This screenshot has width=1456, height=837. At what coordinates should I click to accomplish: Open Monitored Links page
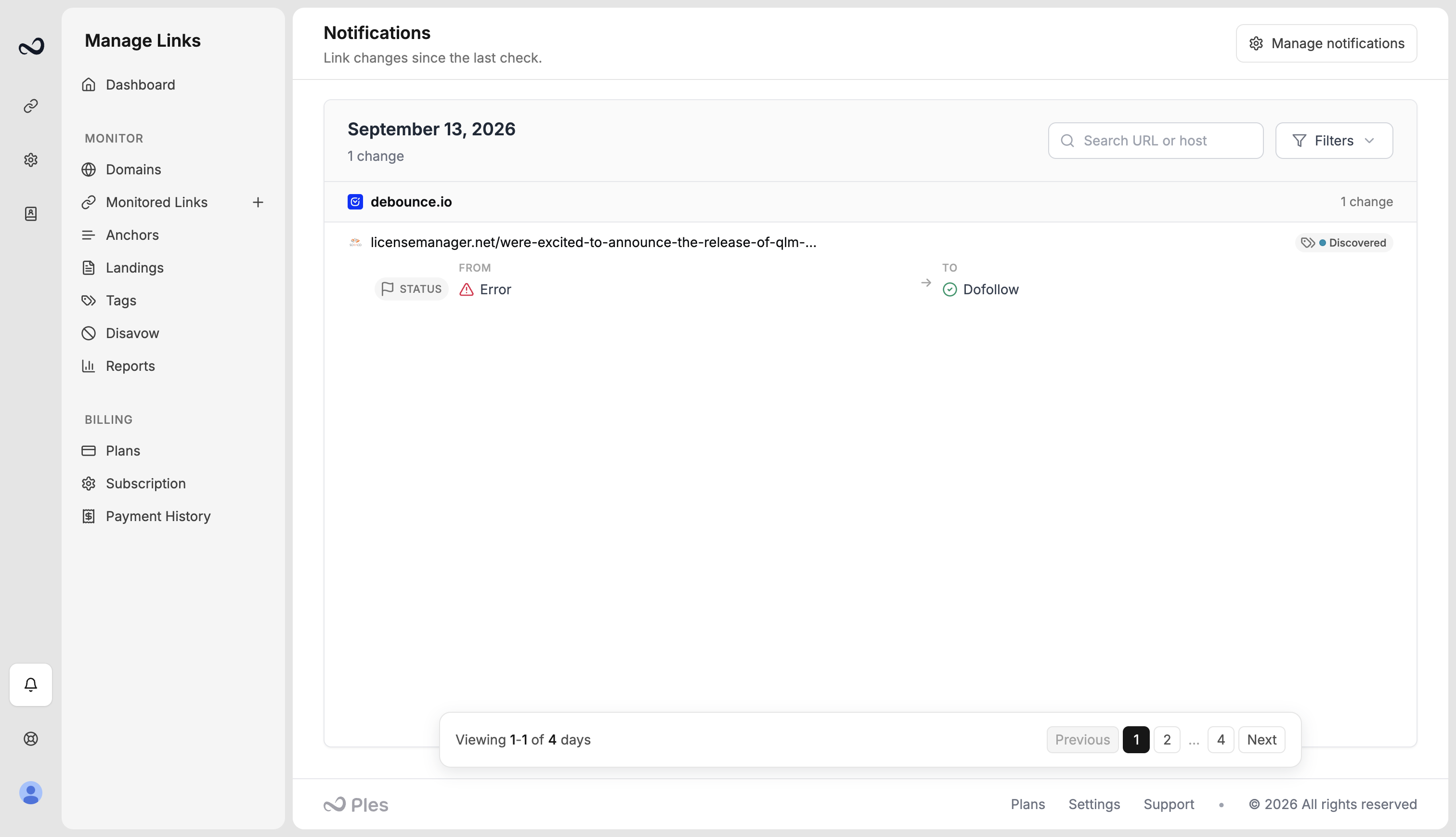pyautogui.click(x=157, y=202)
